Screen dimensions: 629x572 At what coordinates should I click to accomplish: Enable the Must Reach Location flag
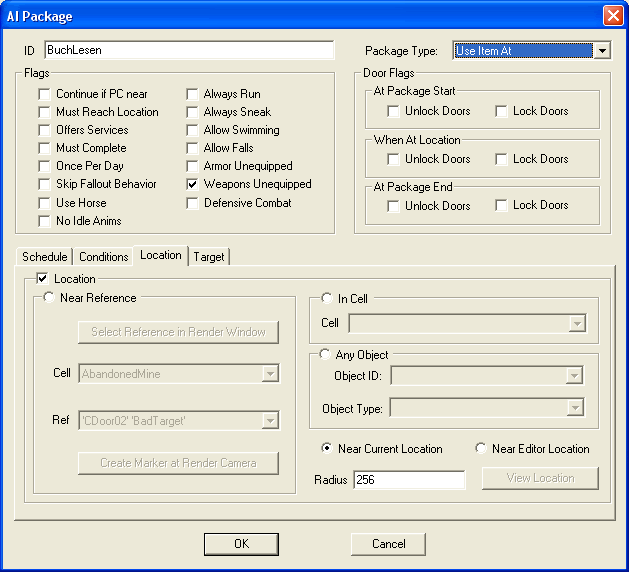coord(45,112)
